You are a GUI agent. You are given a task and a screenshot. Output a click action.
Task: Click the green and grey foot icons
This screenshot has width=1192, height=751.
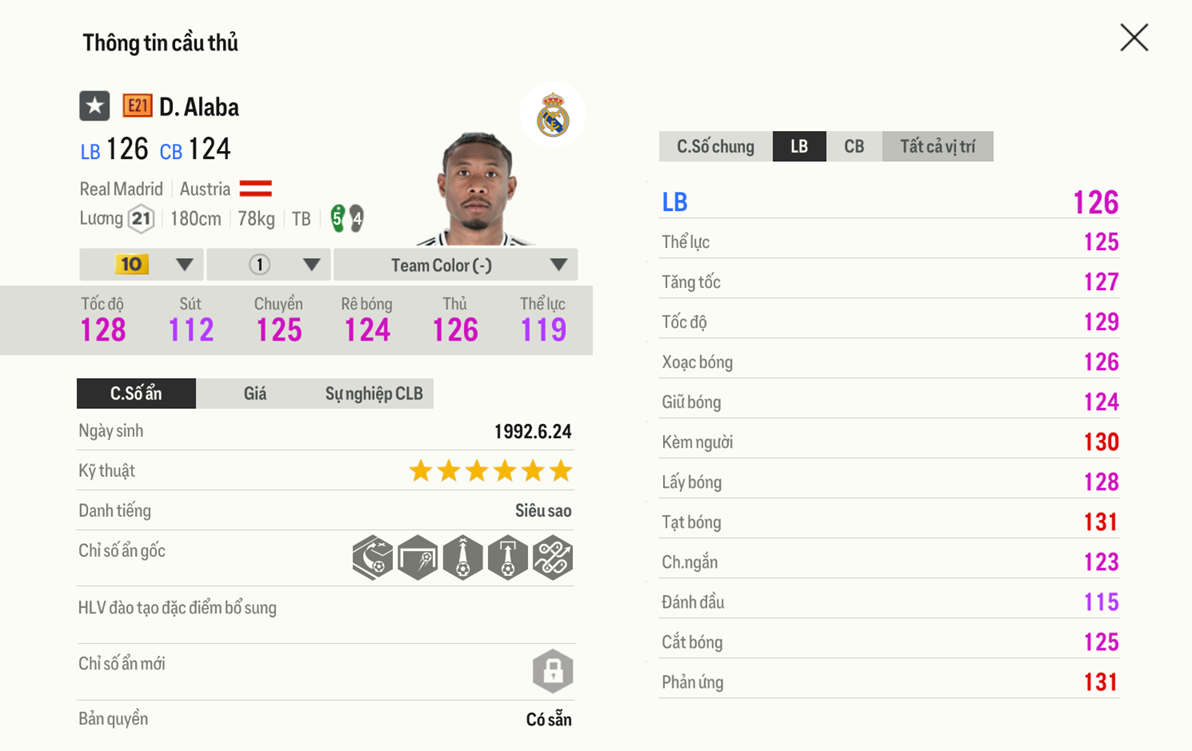(347, 218)
